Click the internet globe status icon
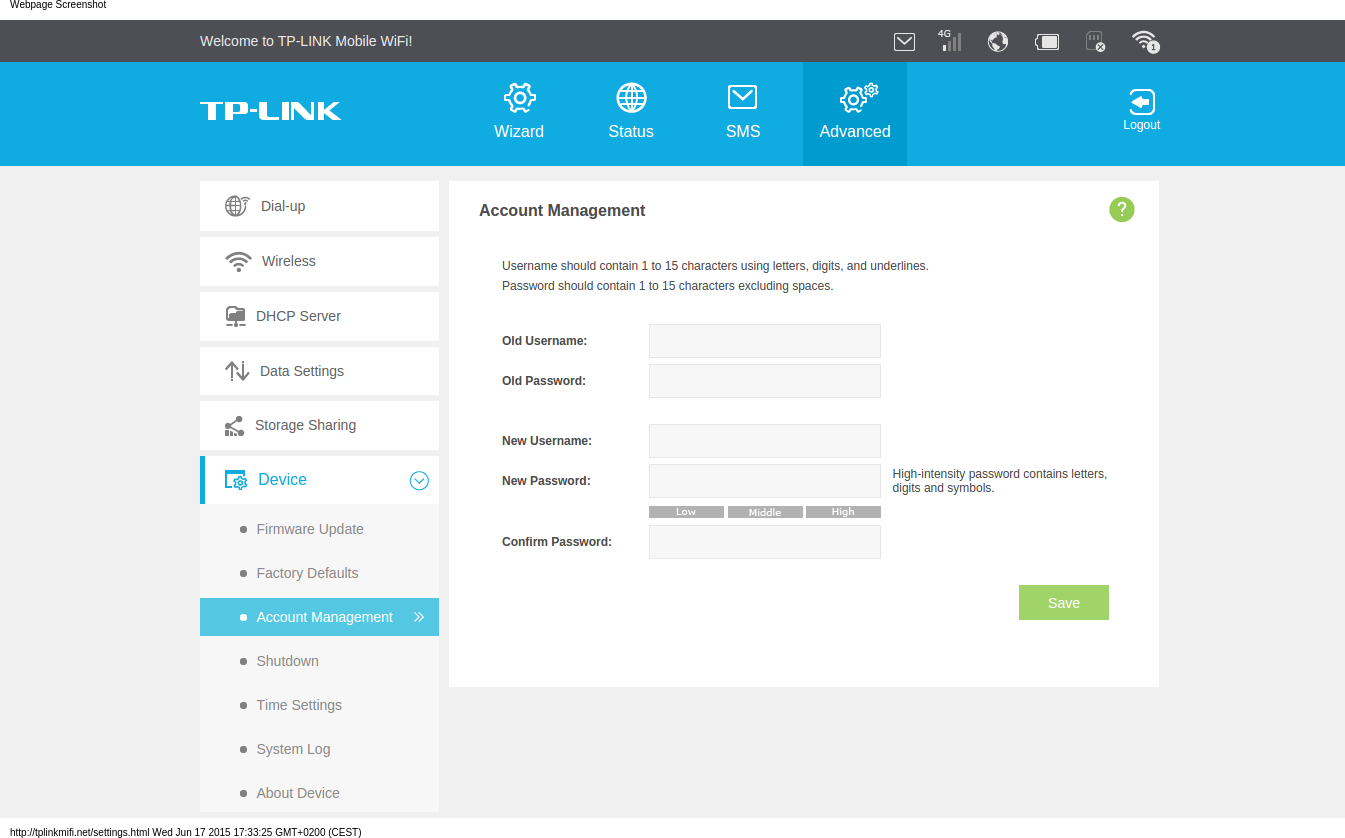The image size is (1345, 838). 997,42
